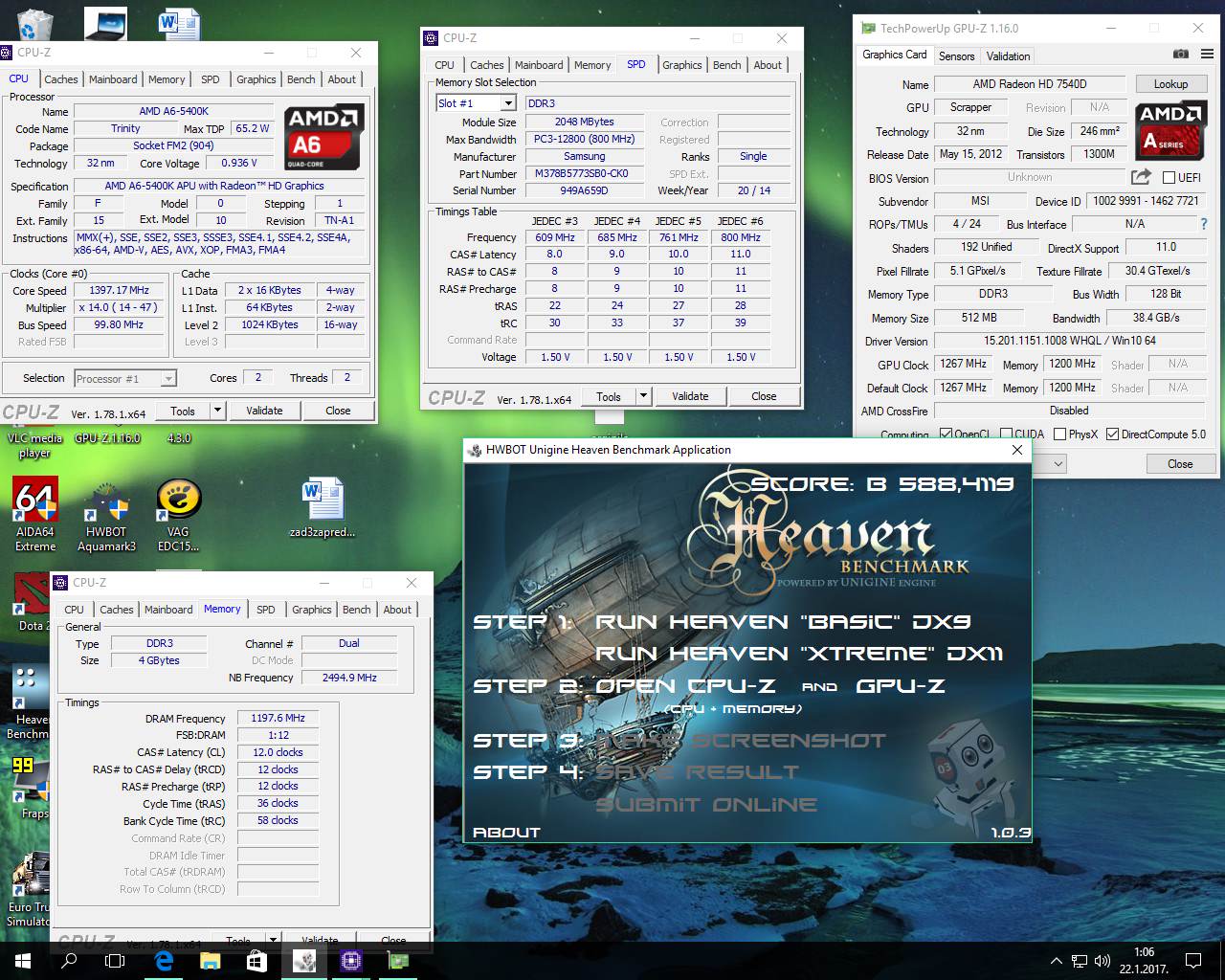Open the volume control in system tray

1103,961
